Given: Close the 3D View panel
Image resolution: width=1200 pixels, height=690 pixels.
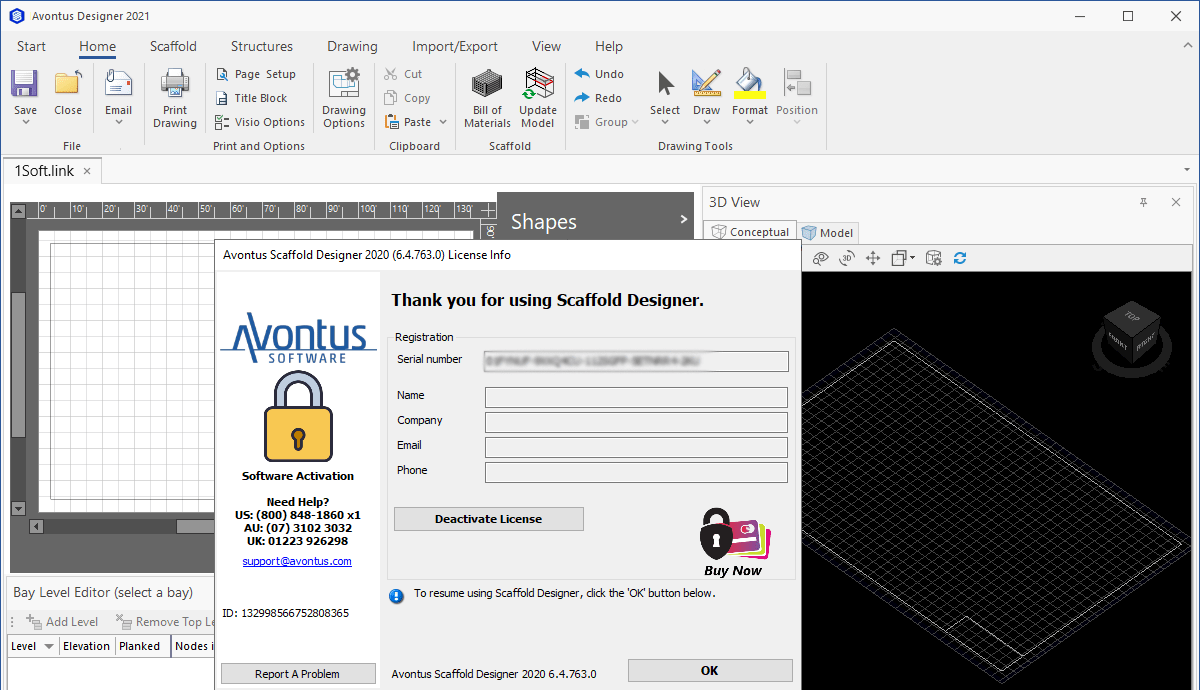Looking at the screenshot, I should point(1176,202).
